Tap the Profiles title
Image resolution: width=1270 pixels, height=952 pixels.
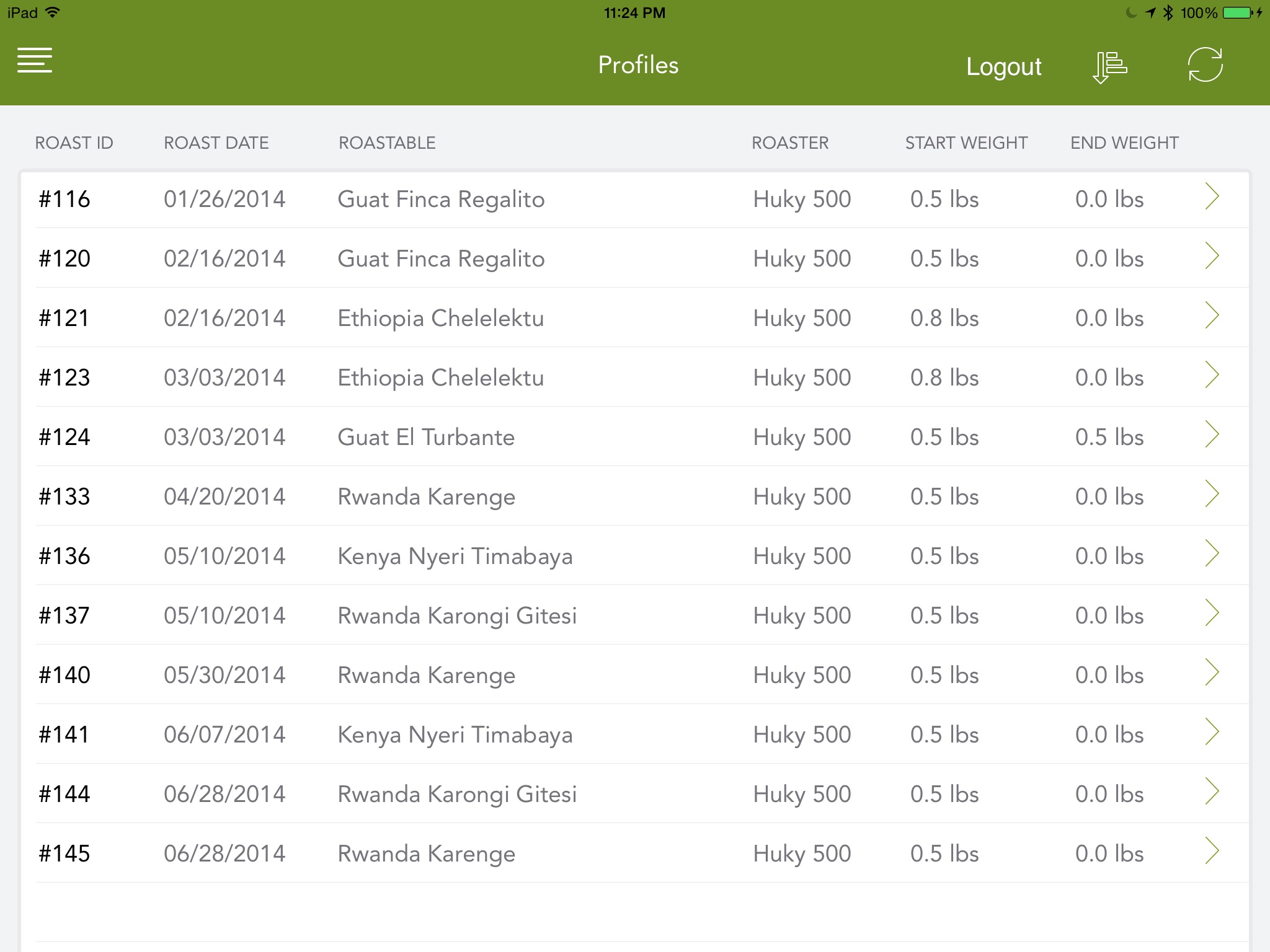pos(638,65)
